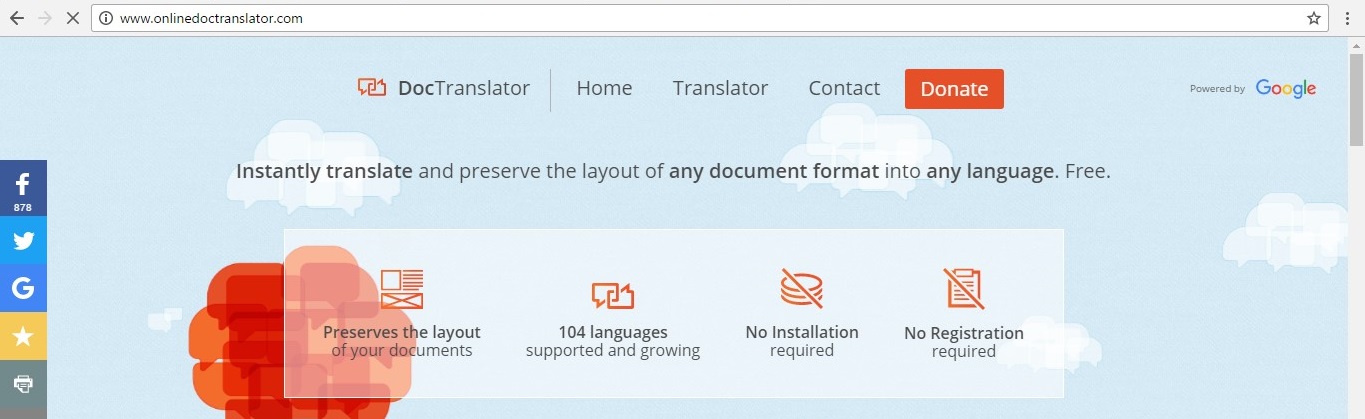Click the No Installation crossed-disk icon
This screenshot has height=419, width=1365.
tap(802, 289)
